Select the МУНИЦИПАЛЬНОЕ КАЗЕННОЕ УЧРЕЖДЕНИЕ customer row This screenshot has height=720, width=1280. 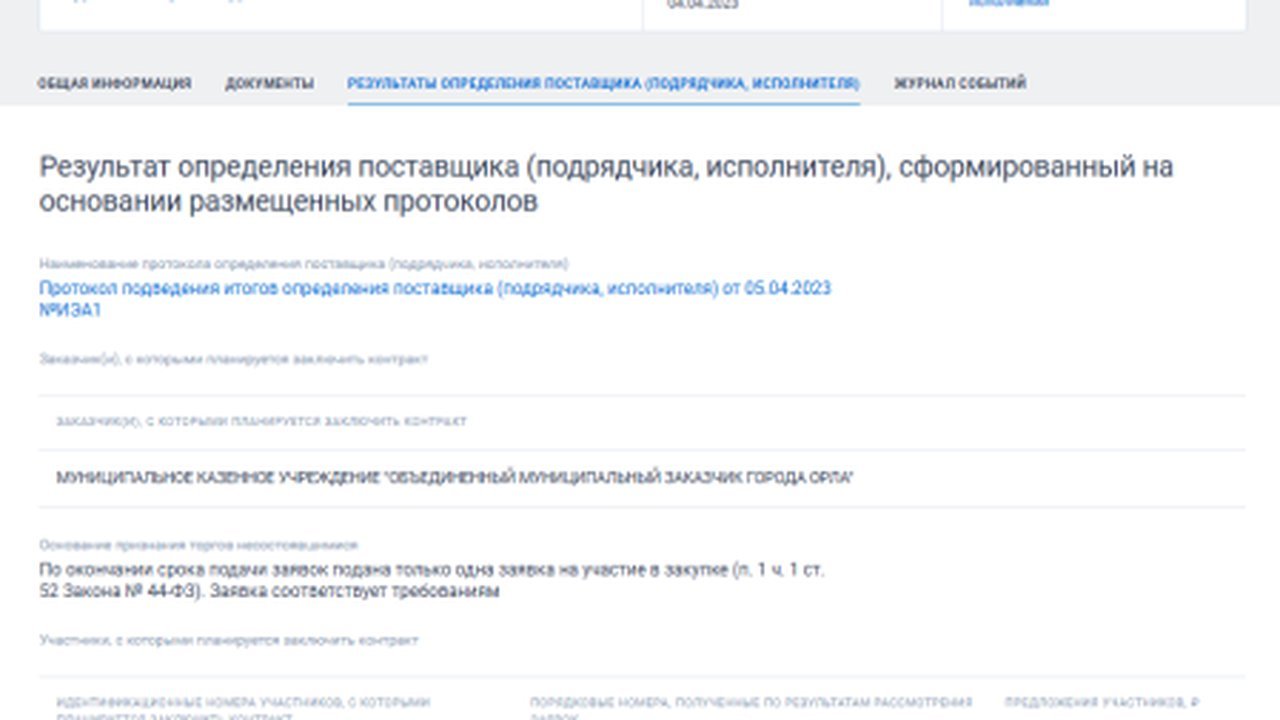pyautogui.click(x=454, y=478)
